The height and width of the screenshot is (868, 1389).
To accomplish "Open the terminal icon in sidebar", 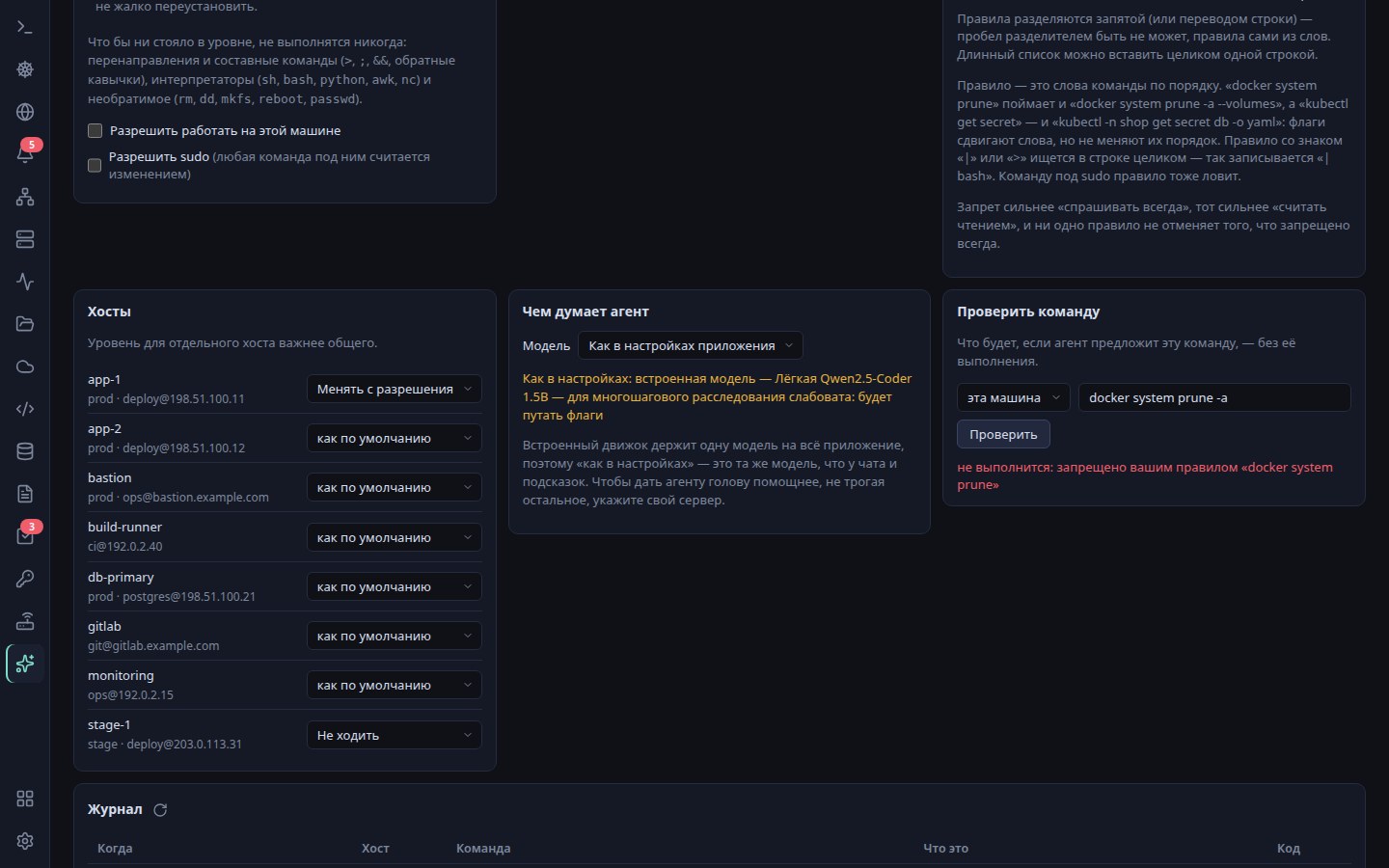I will 25,27.
